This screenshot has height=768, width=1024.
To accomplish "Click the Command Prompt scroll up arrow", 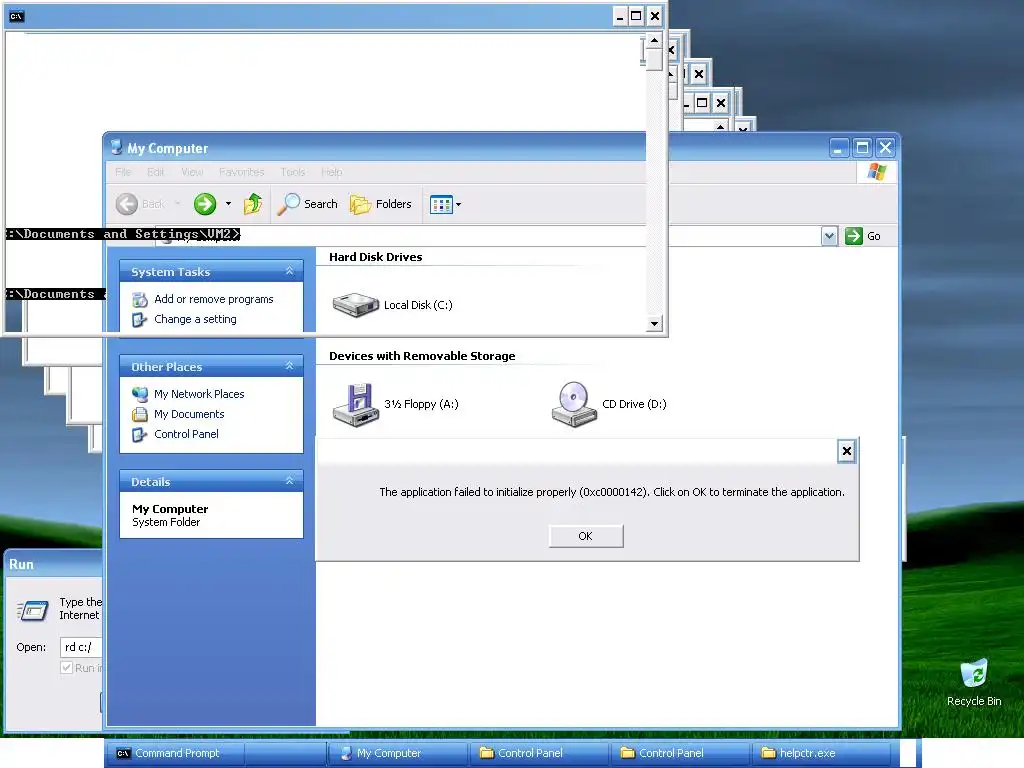I will (654, 40).
